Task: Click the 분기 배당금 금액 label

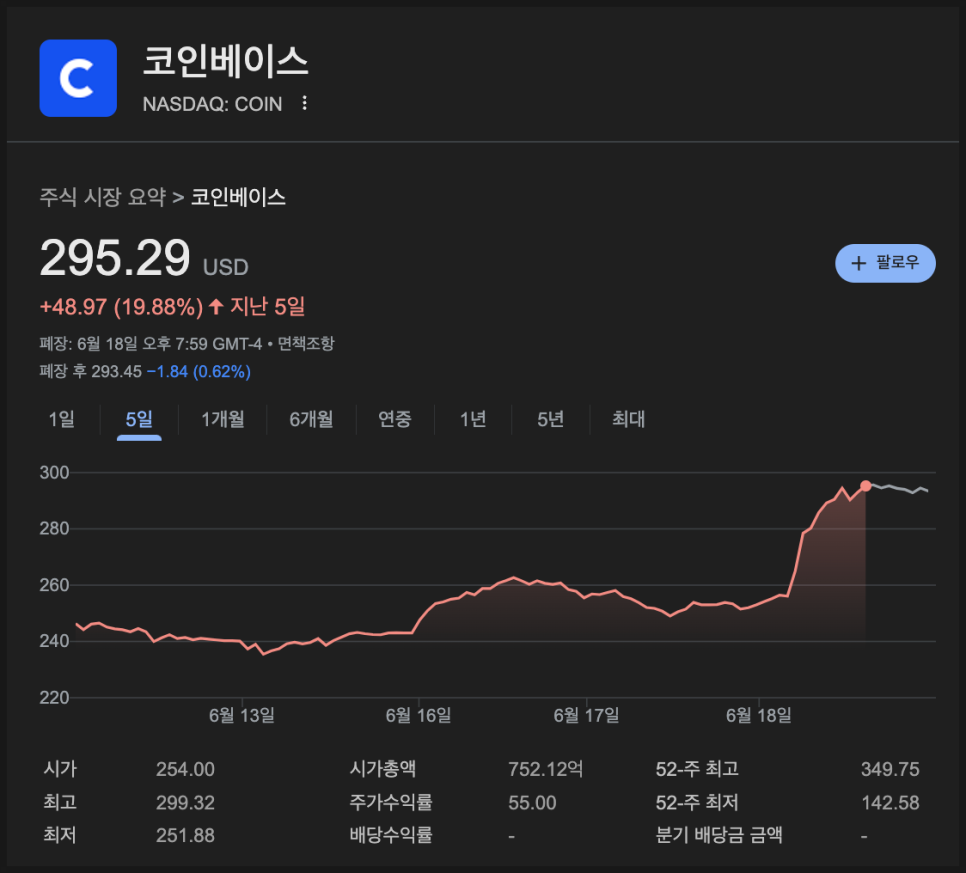Action: 719,835
